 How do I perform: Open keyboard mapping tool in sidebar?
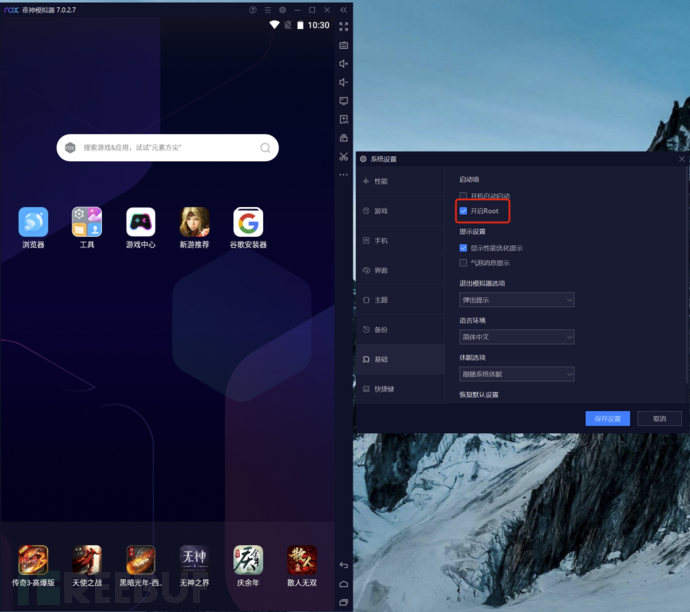[344, 45]
